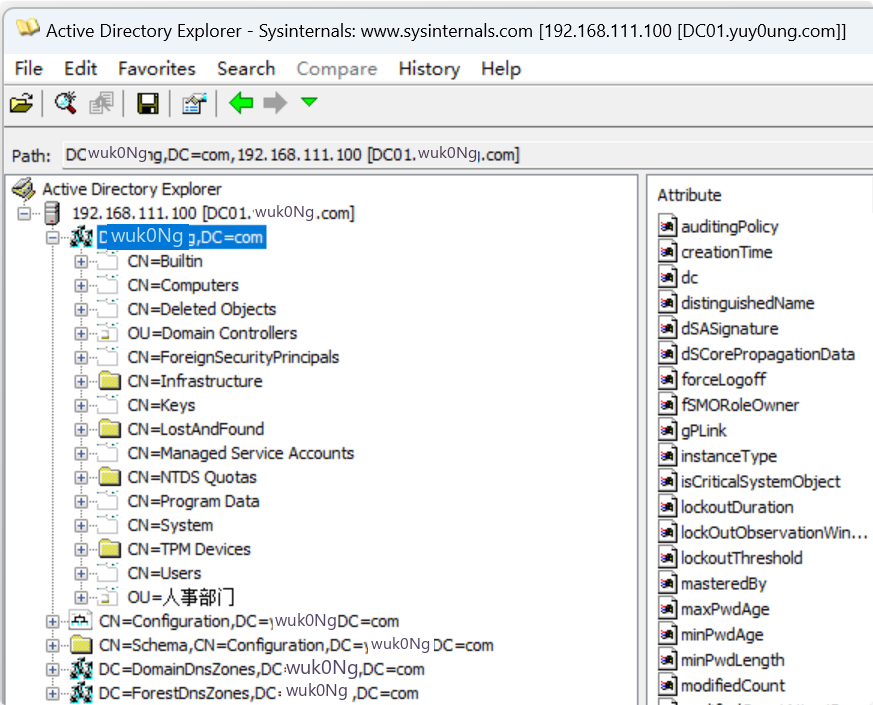Expand the CN=Deleted Objects node
Screen dimensions: 873x705
(81, 310)
